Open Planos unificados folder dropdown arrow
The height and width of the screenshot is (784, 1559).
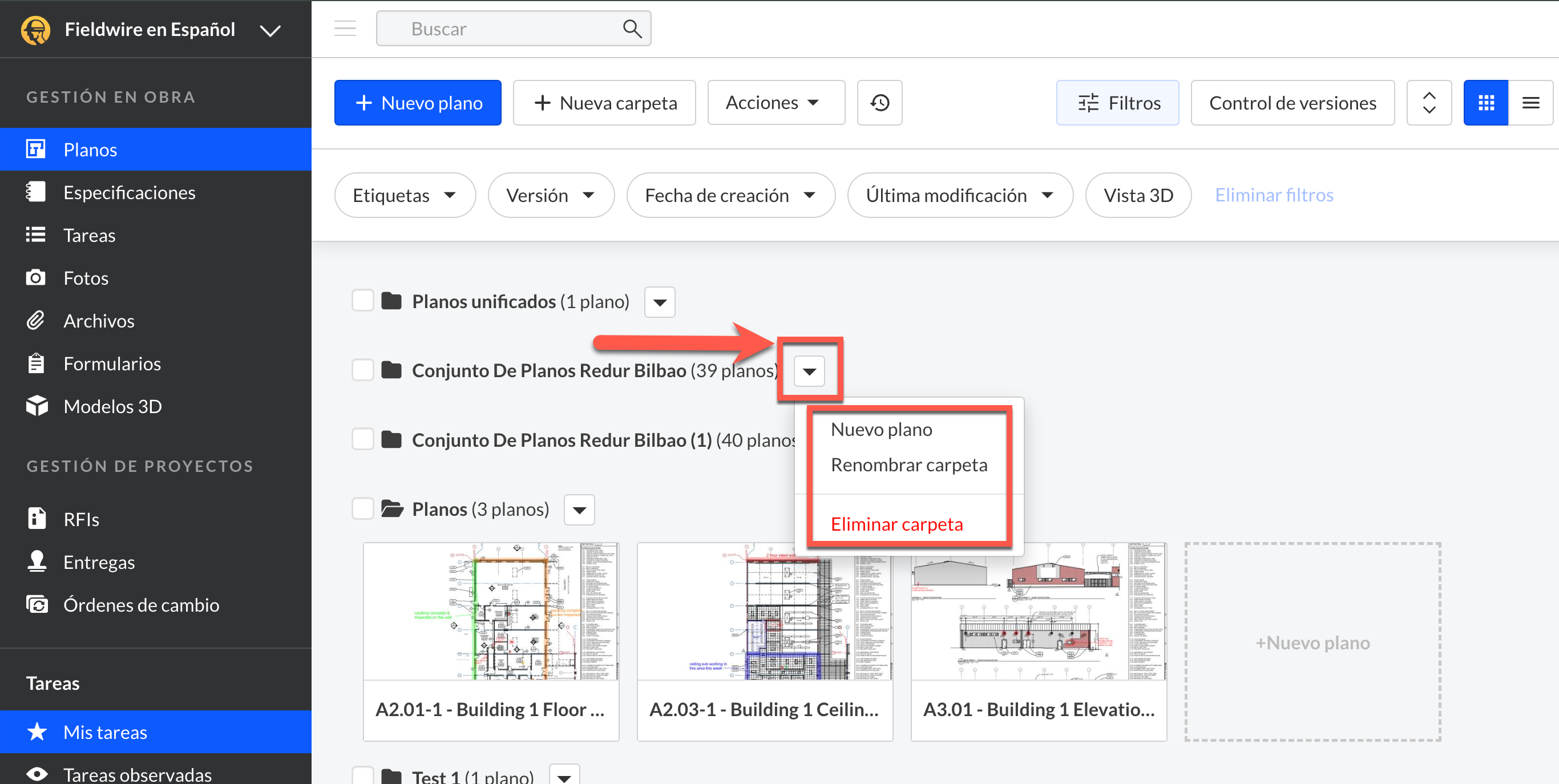coord(660,302)
